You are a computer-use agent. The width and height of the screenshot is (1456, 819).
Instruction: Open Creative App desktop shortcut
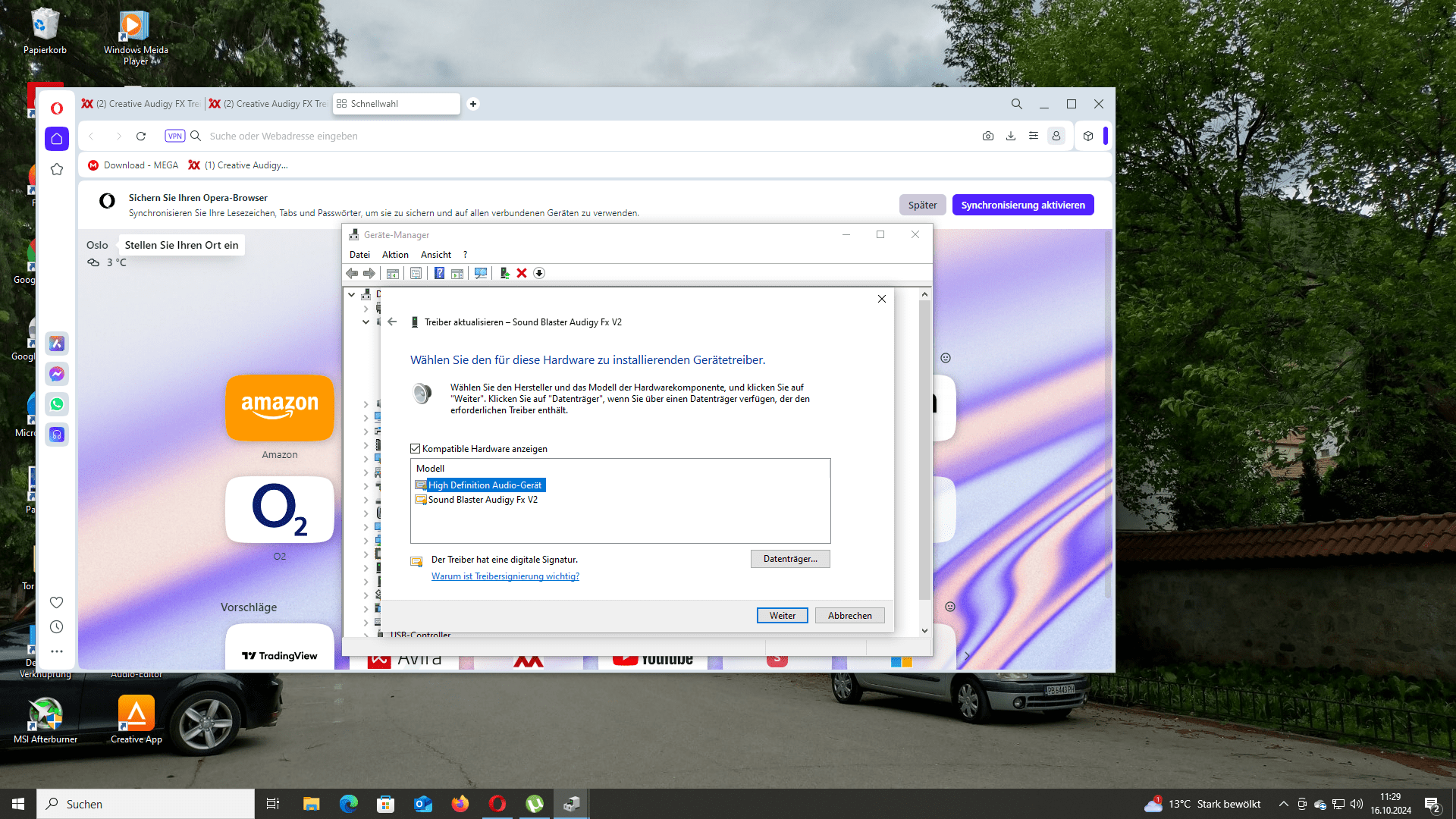[x=136, y=720]
